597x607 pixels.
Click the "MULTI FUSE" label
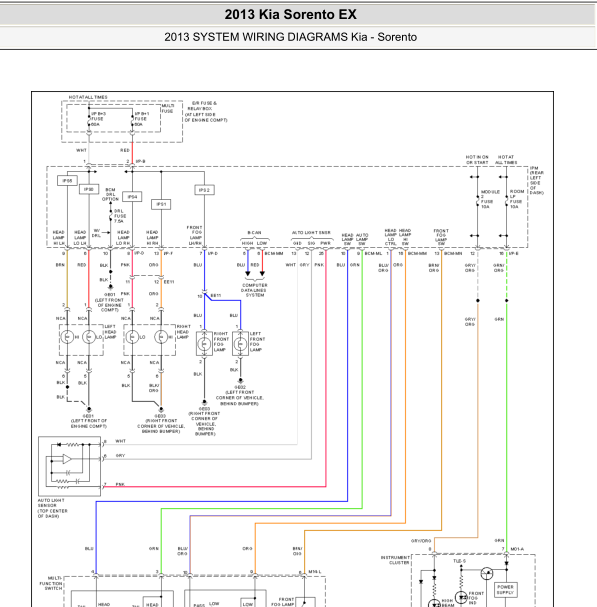click(x=168, y=108)
